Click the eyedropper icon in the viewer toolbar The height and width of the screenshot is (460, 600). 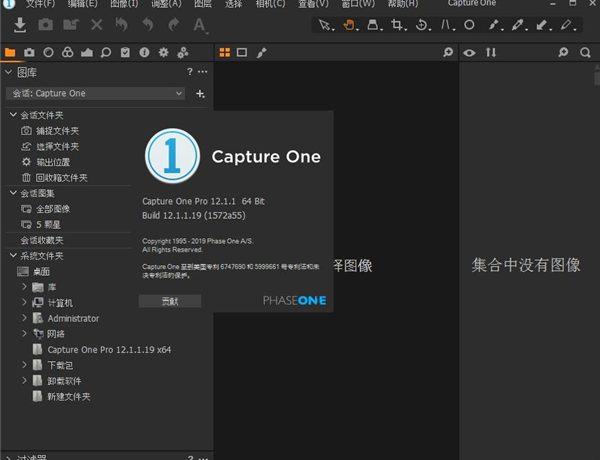coord(262,52)
